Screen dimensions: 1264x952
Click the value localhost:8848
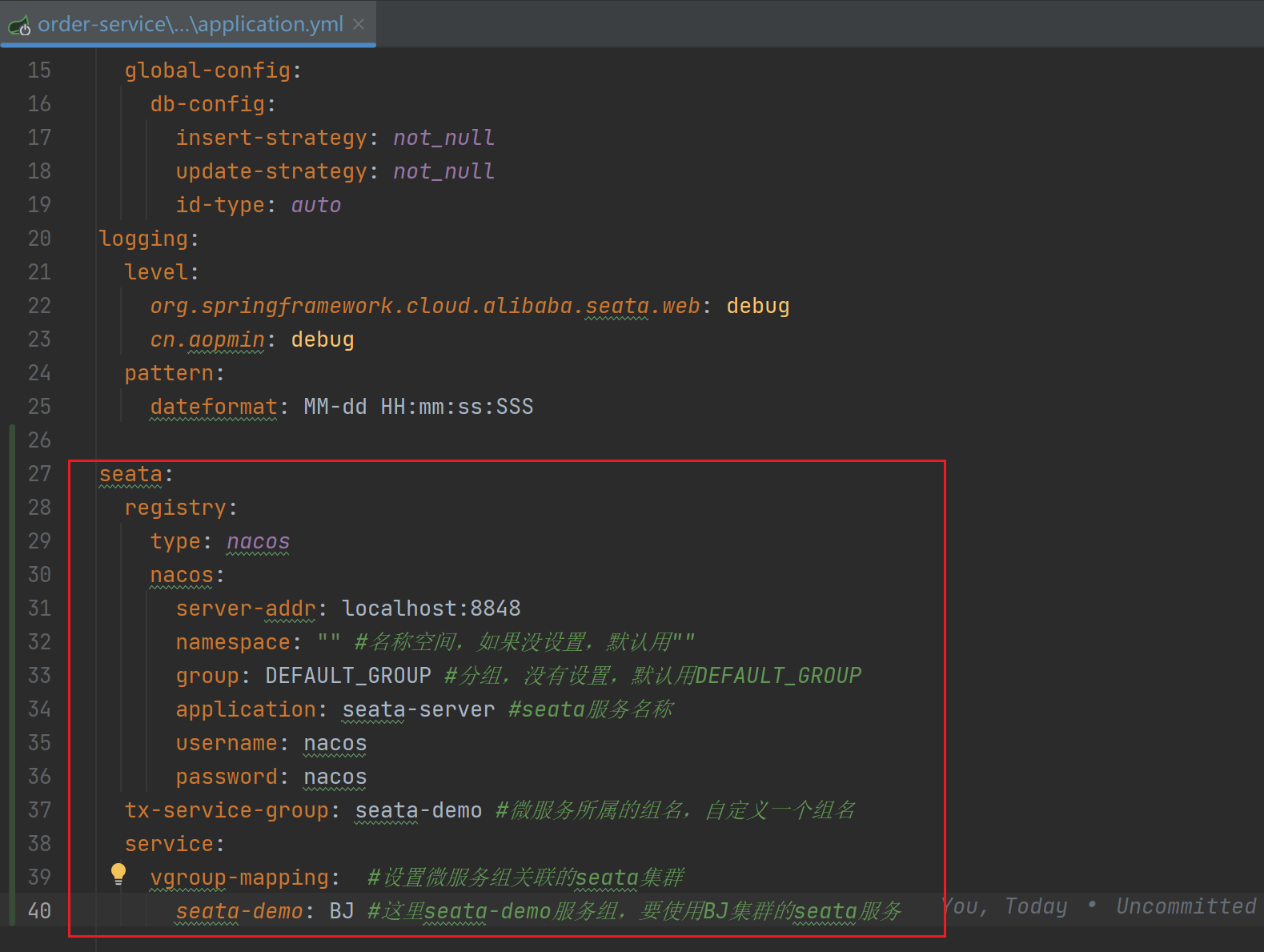[431, 609]
